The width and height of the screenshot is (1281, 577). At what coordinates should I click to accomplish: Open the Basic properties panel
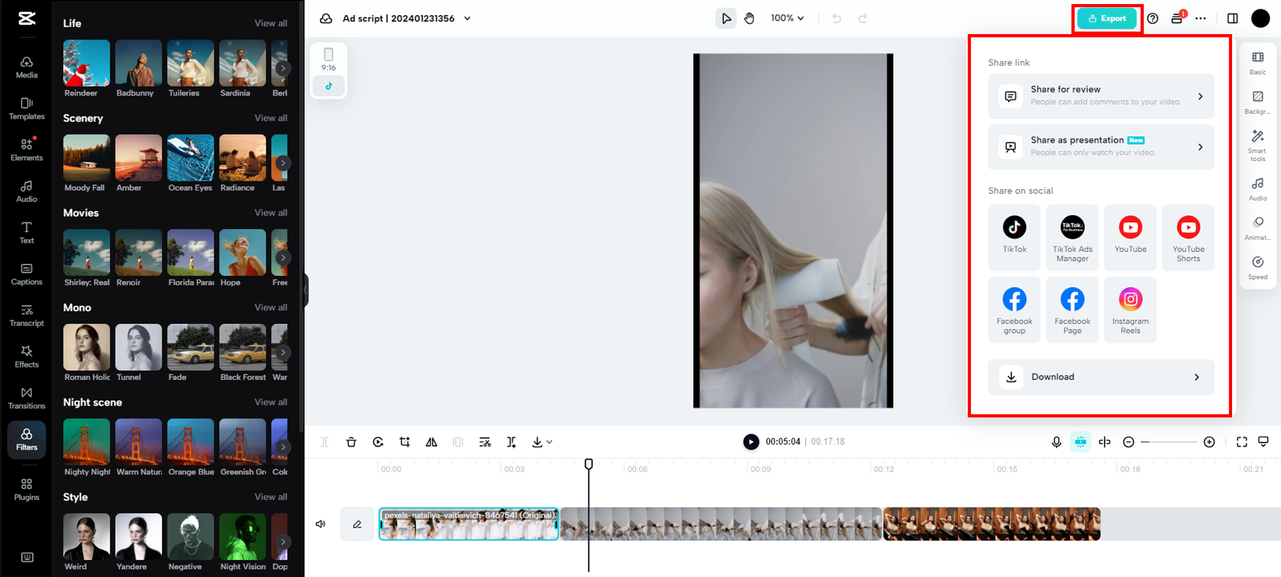[x=1258, y=63]
